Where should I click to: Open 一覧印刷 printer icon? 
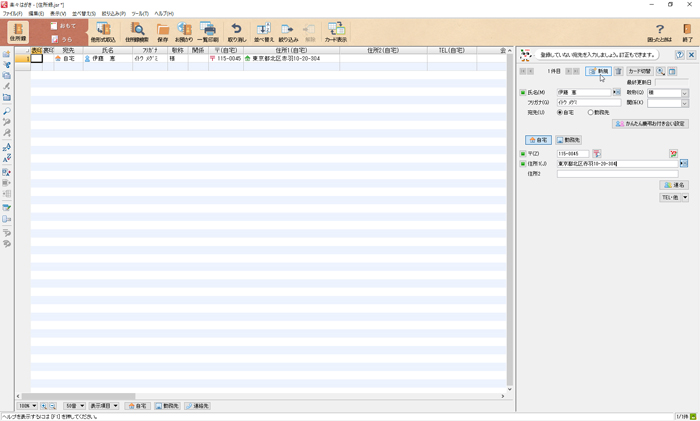(x=208, y=32)
